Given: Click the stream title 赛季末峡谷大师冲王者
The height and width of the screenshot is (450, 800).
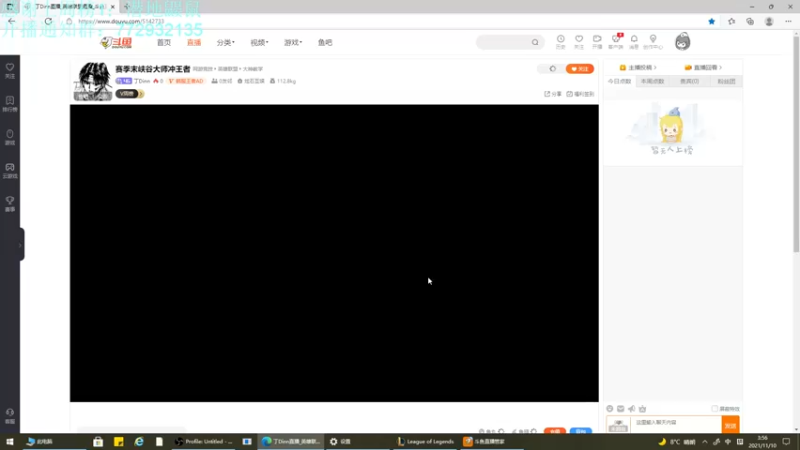Looking at the screenshot, I should pos(153,69).
